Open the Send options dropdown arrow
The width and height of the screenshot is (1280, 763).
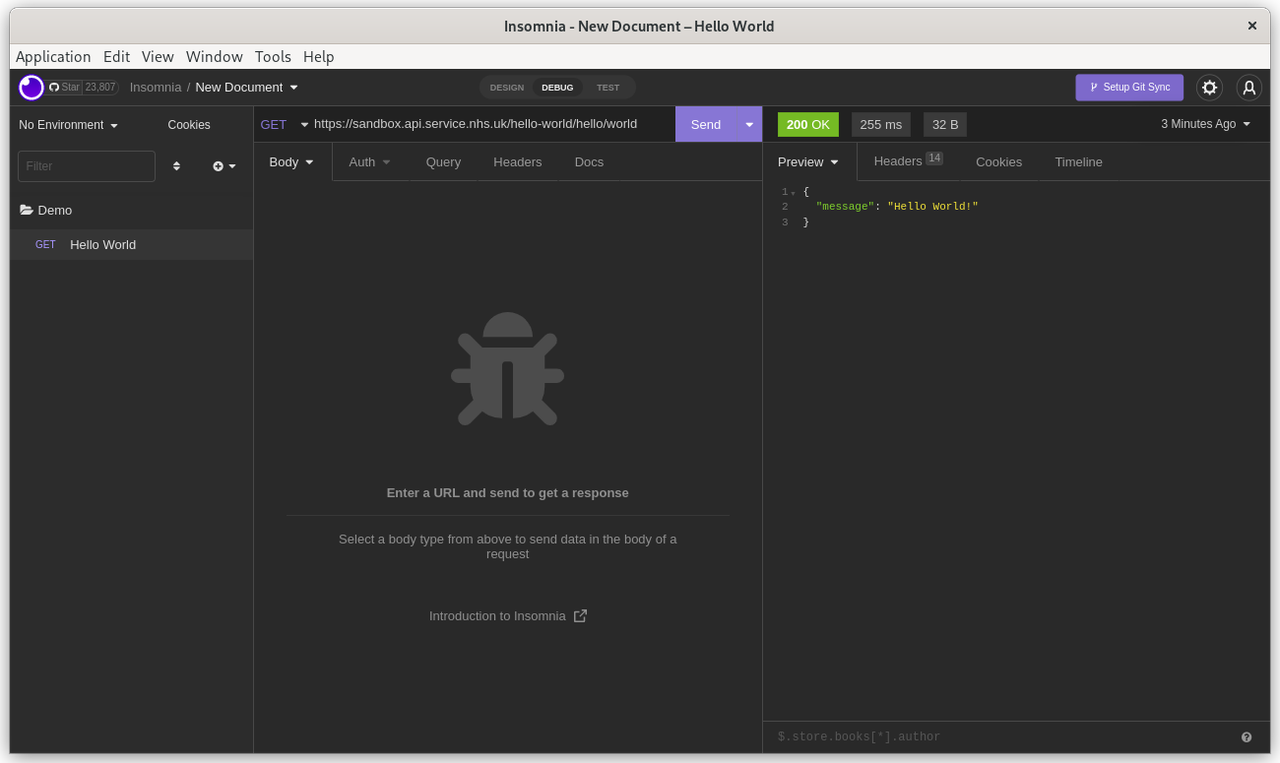[x=749, y=124]
